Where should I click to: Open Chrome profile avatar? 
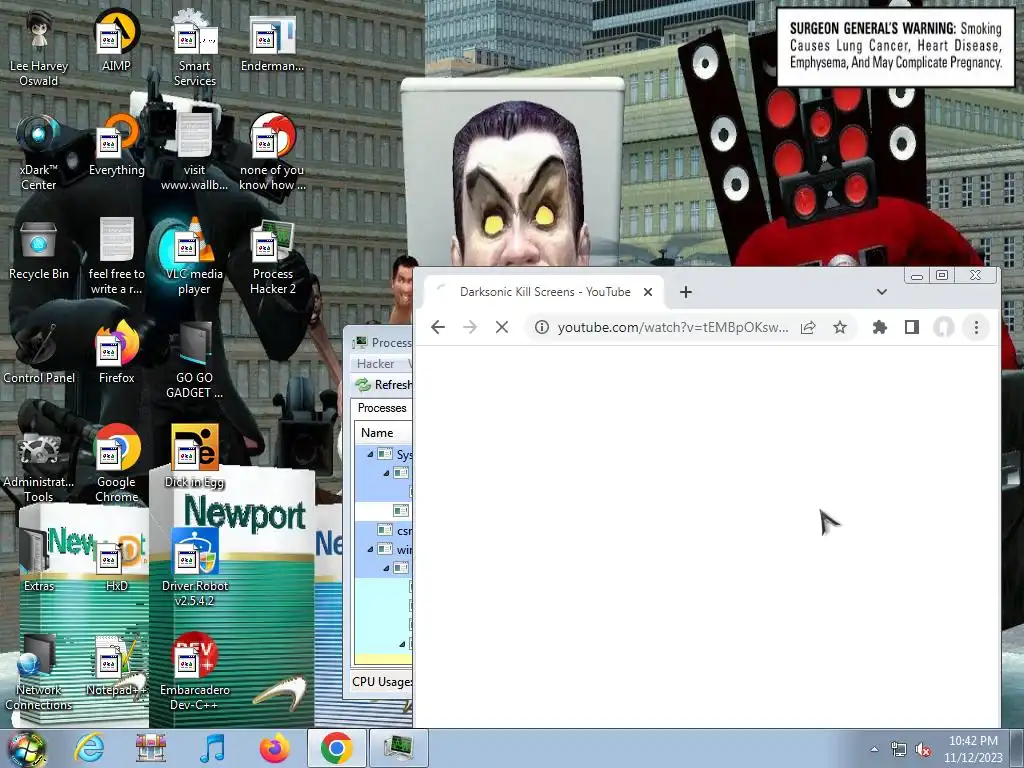pos(944,327)
